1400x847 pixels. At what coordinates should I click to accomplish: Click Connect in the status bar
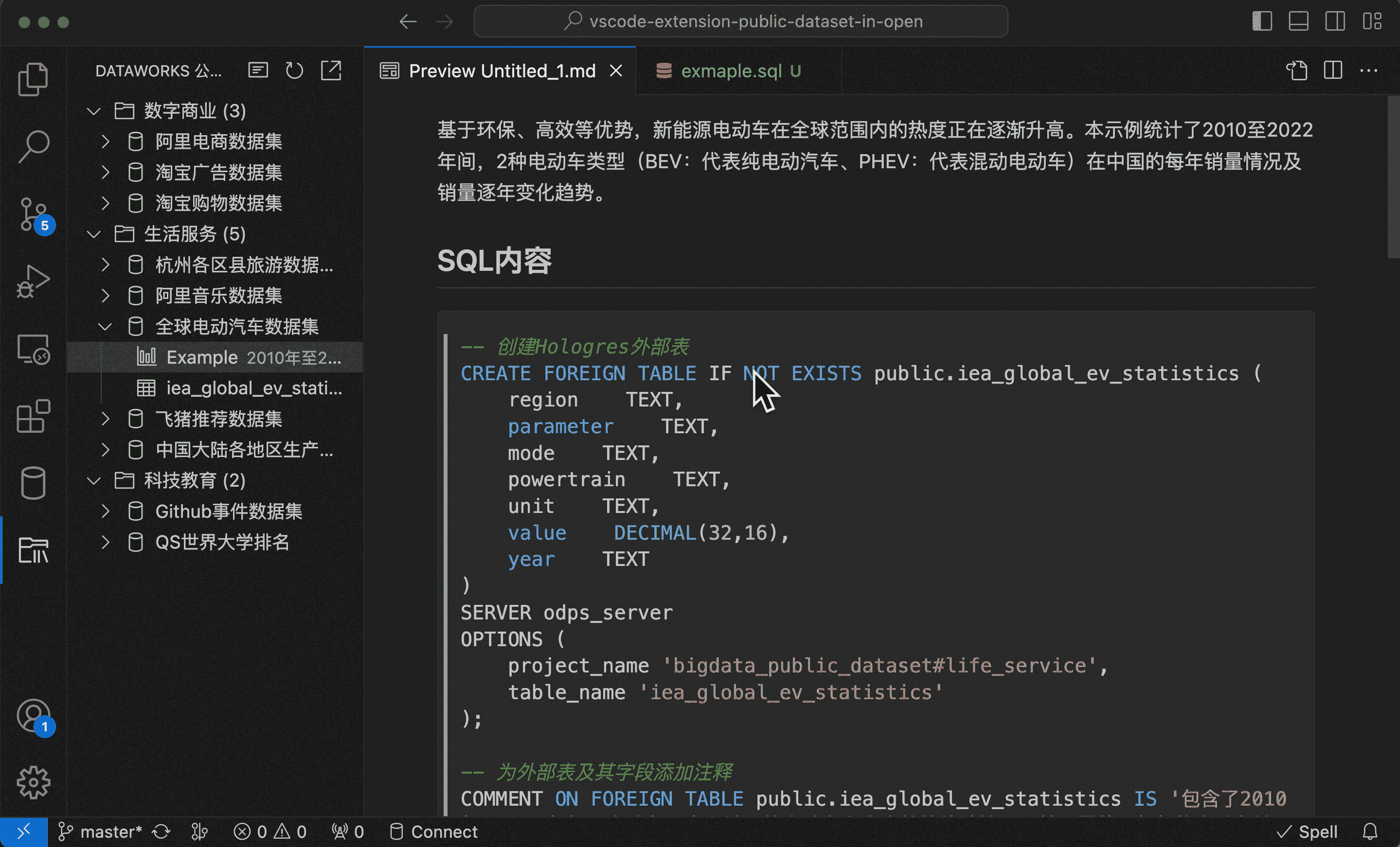coord(434,831)
